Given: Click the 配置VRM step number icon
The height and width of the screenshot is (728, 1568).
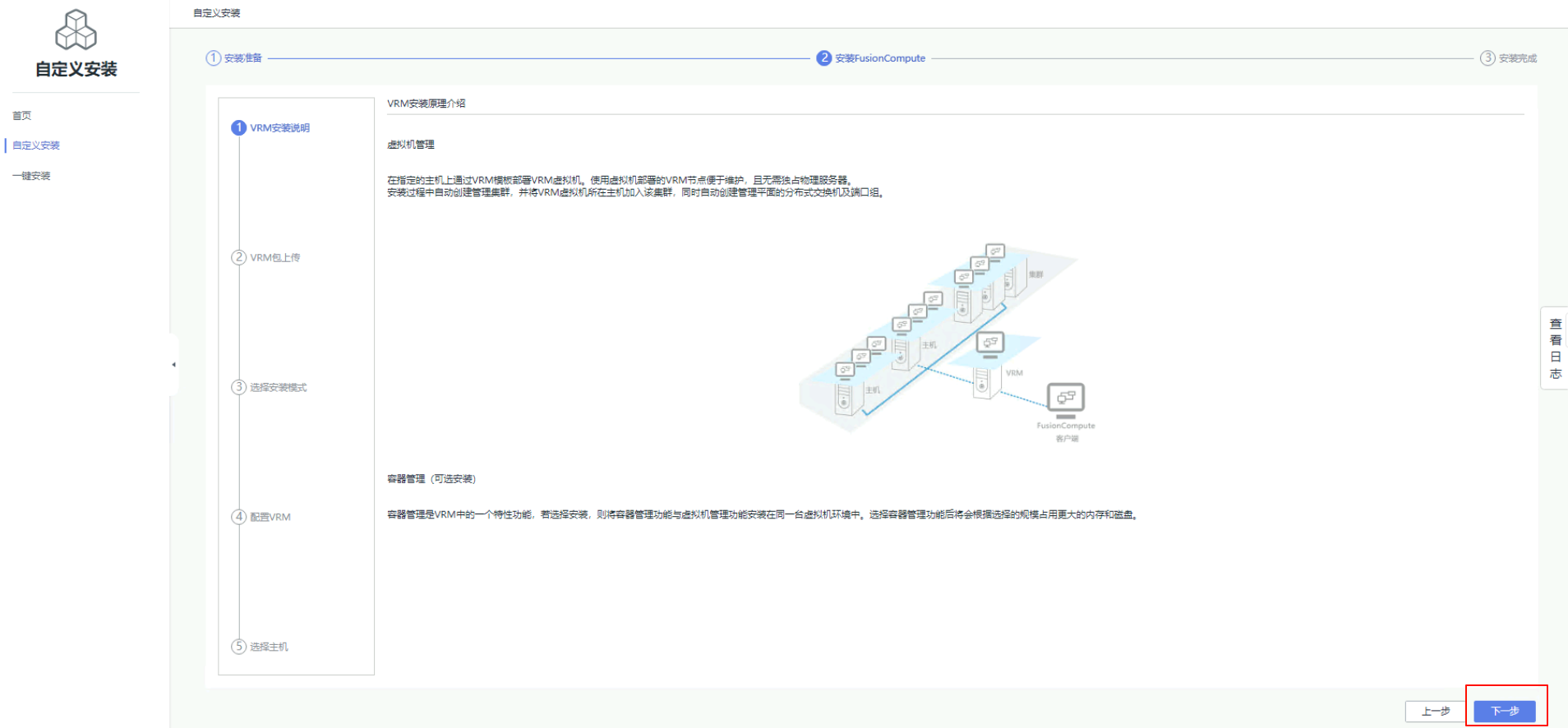Looking at the screenshot, I should (239, 517).
